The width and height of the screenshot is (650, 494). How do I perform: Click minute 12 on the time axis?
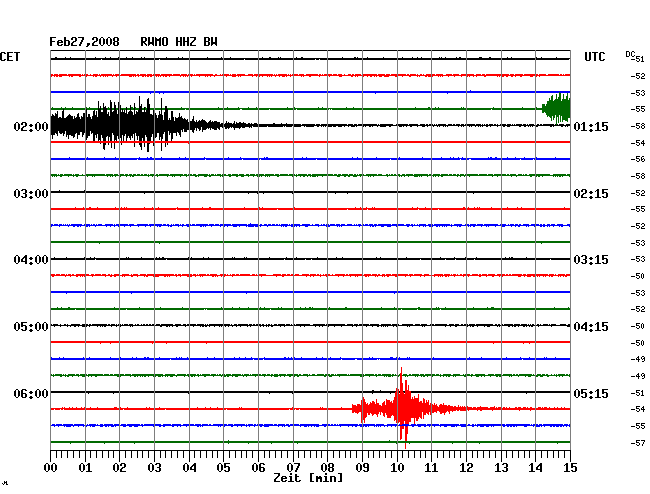(x=466, y=467)
